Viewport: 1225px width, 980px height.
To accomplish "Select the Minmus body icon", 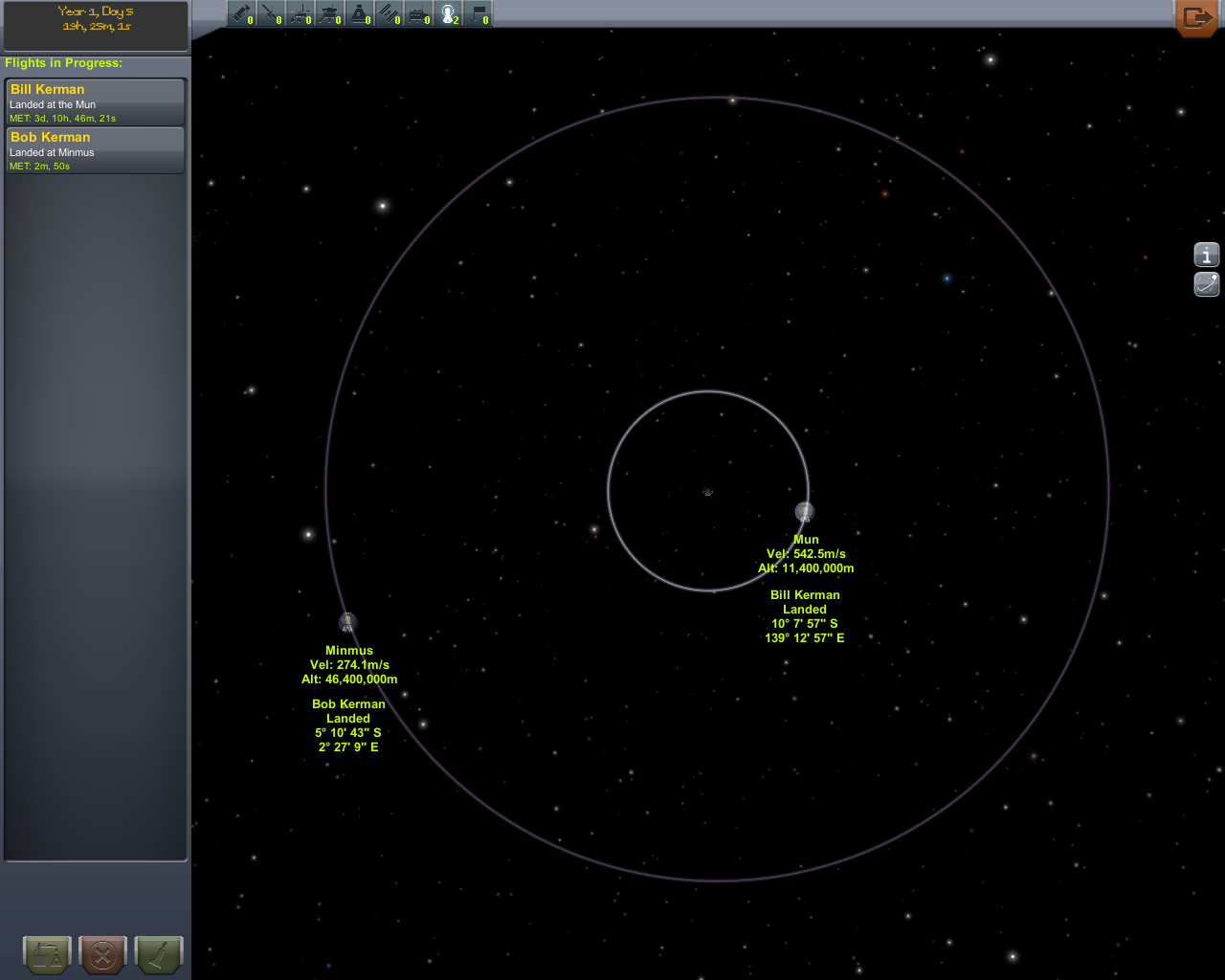I will tap(347, 623).
